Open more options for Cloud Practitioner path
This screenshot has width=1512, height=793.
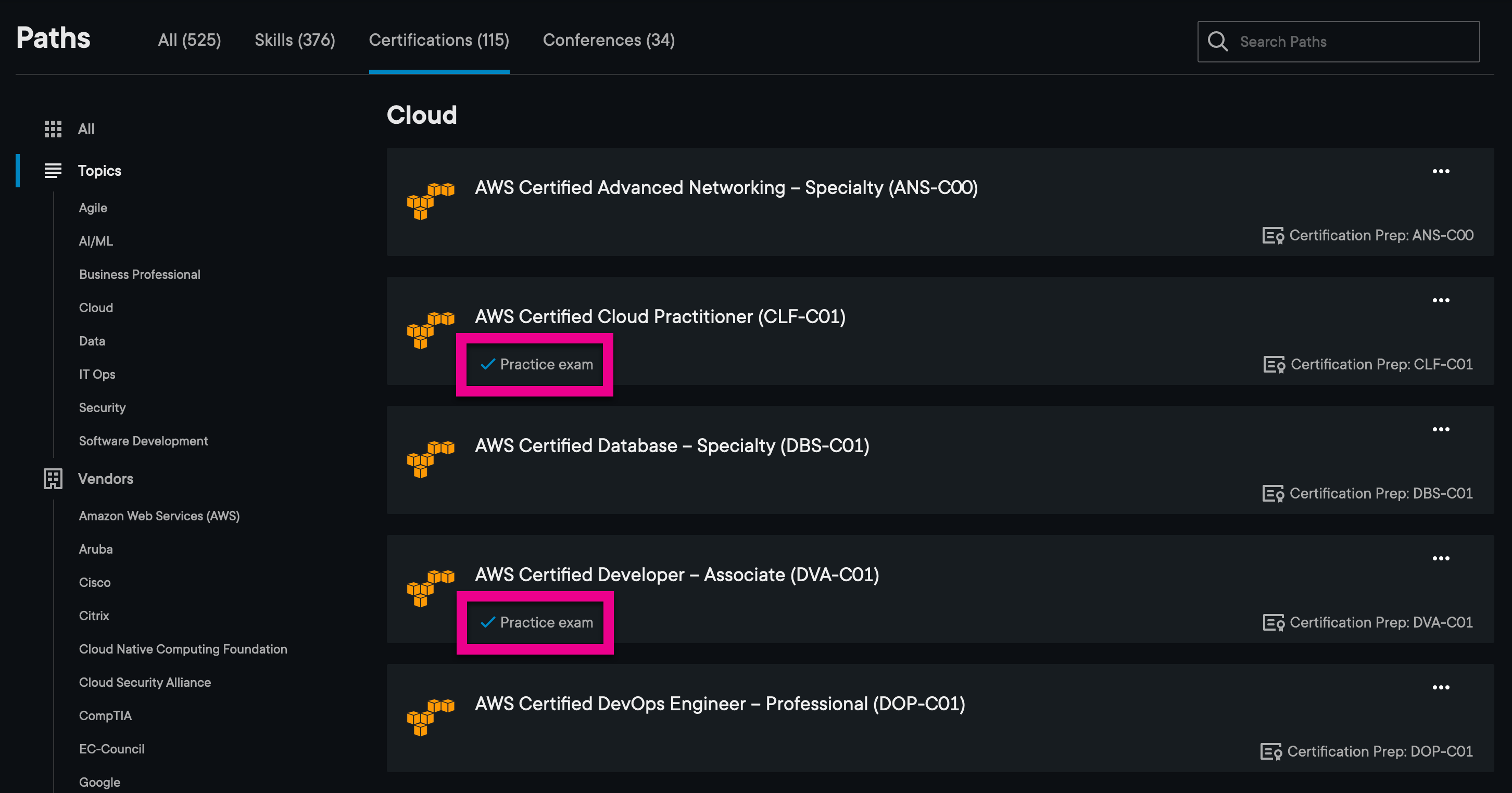point(1441,300)
